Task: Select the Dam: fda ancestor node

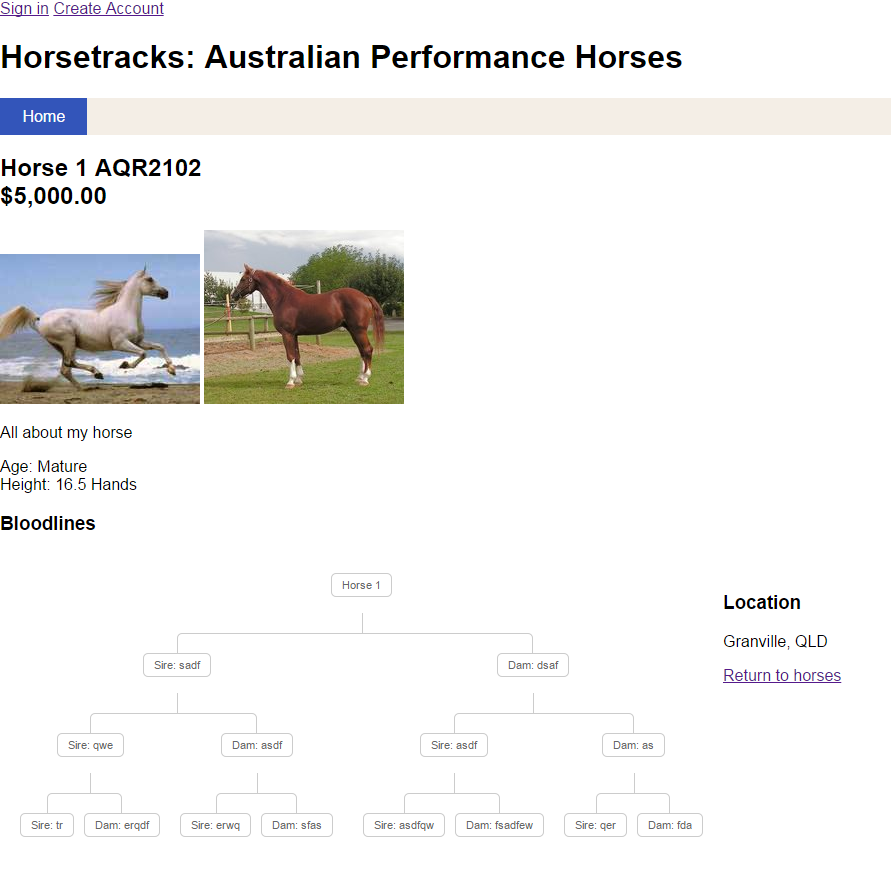Action: coord(669,825)
